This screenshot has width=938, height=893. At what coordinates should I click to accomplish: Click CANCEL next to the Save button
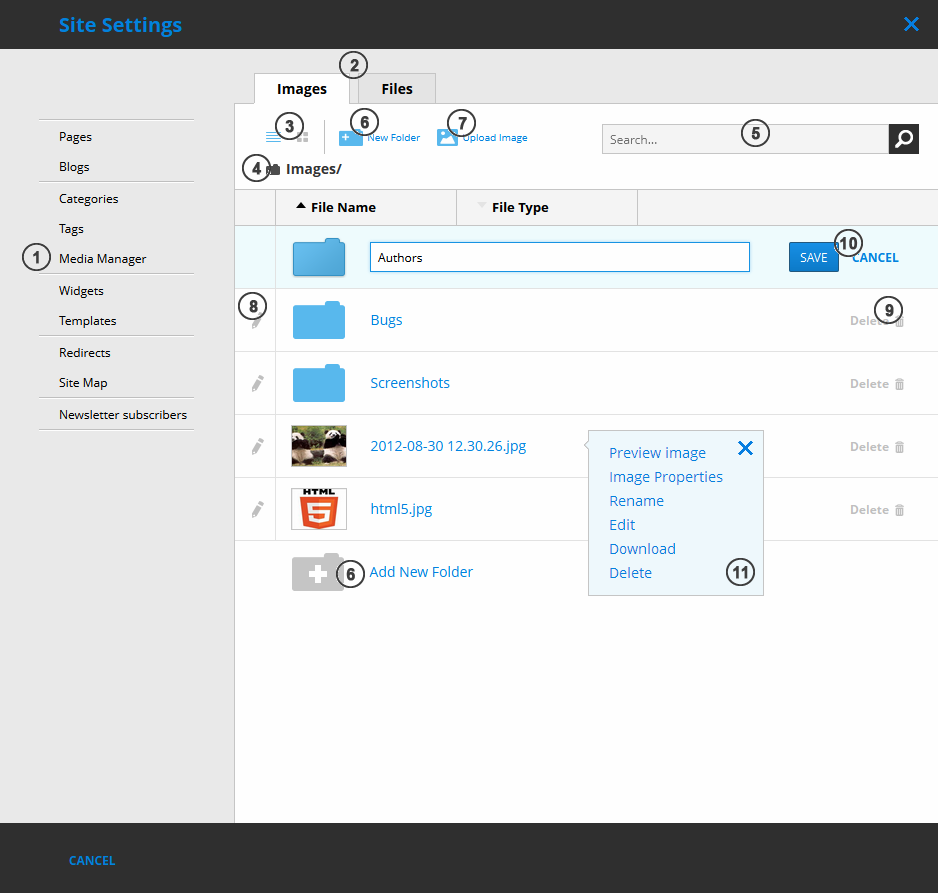tap(876, 258)
